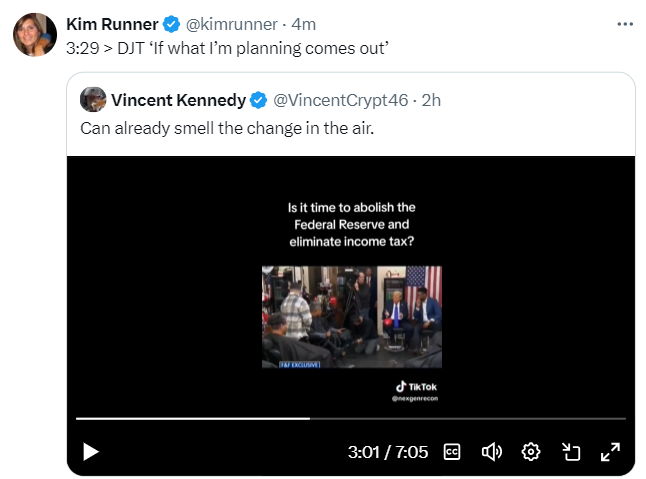646x479 pixels.
Task: Click Vincent Kennedy's name in quoted tweet
Action: [x=178, y=100]
